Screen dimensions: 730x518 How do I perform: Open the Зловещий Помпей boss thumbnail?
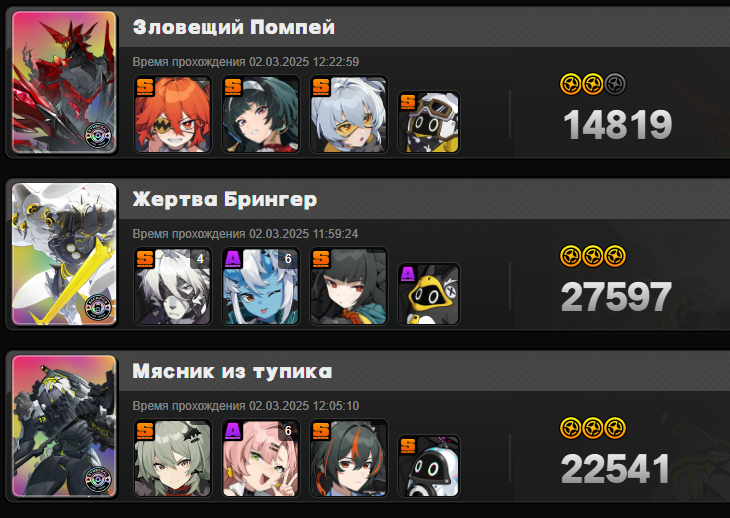pyautogui.click(x=64, y=82)
